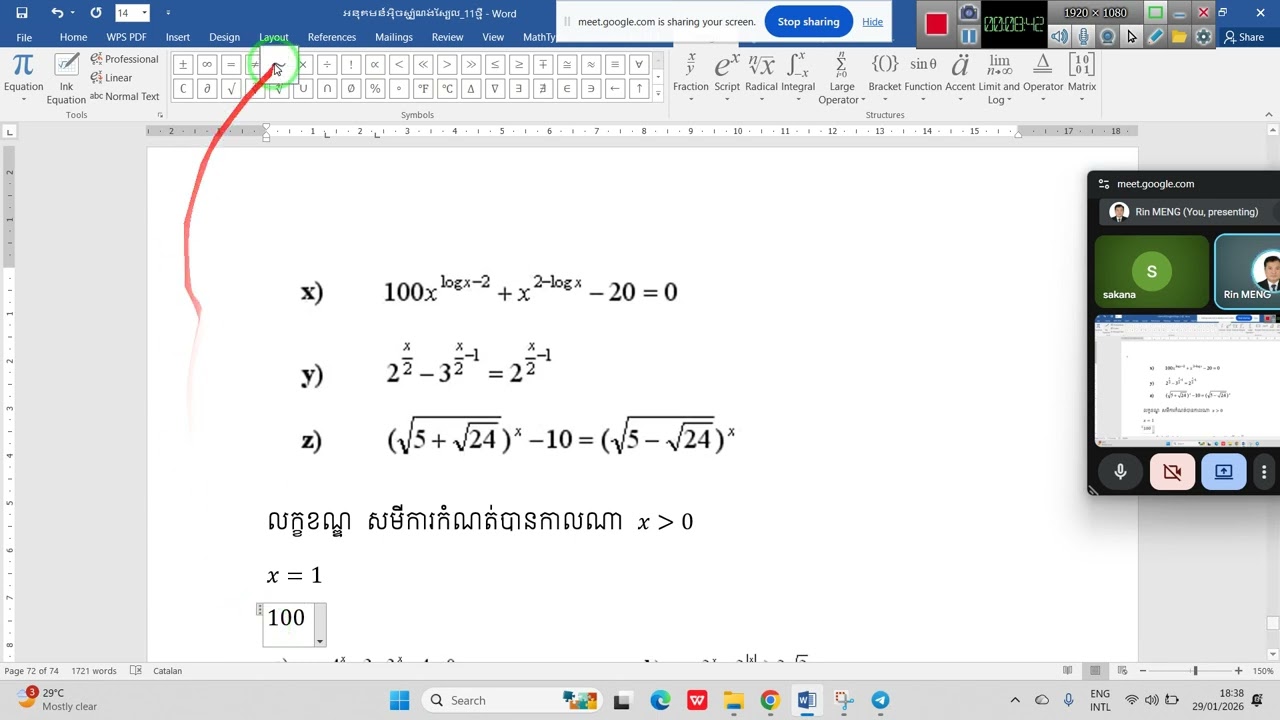Toggle recorder speaker audio capture
Screen dimensions: 1280x720
point(1059,37)
